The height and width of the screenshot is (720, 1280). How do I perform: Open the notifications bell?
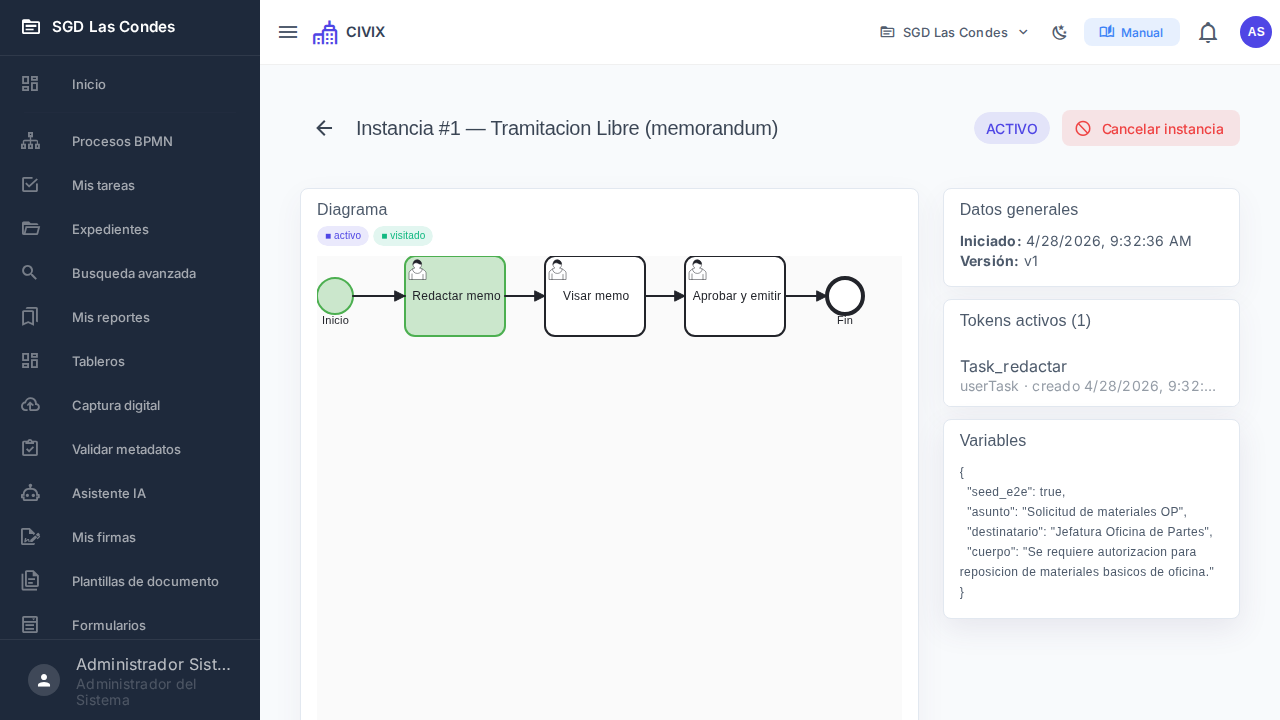[1208, 32]
